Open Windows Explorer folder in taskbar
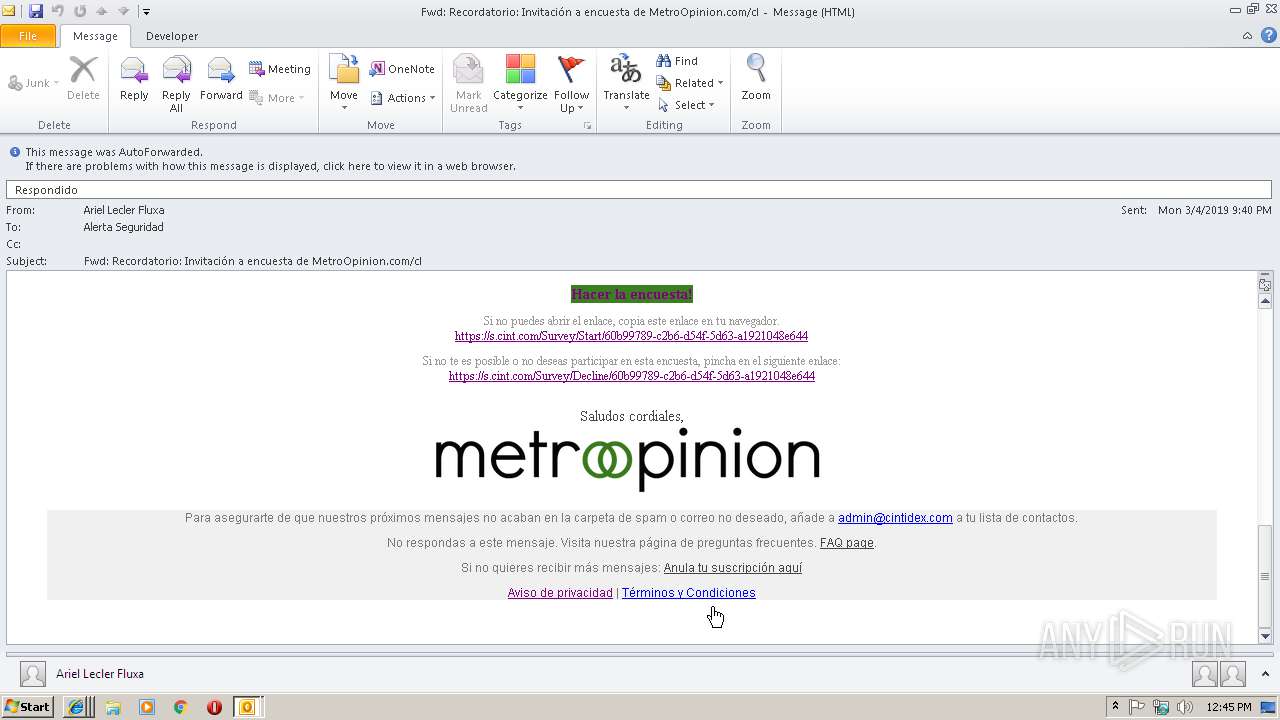This screenshot has width=1280, height=720. [x=113, y=707]
